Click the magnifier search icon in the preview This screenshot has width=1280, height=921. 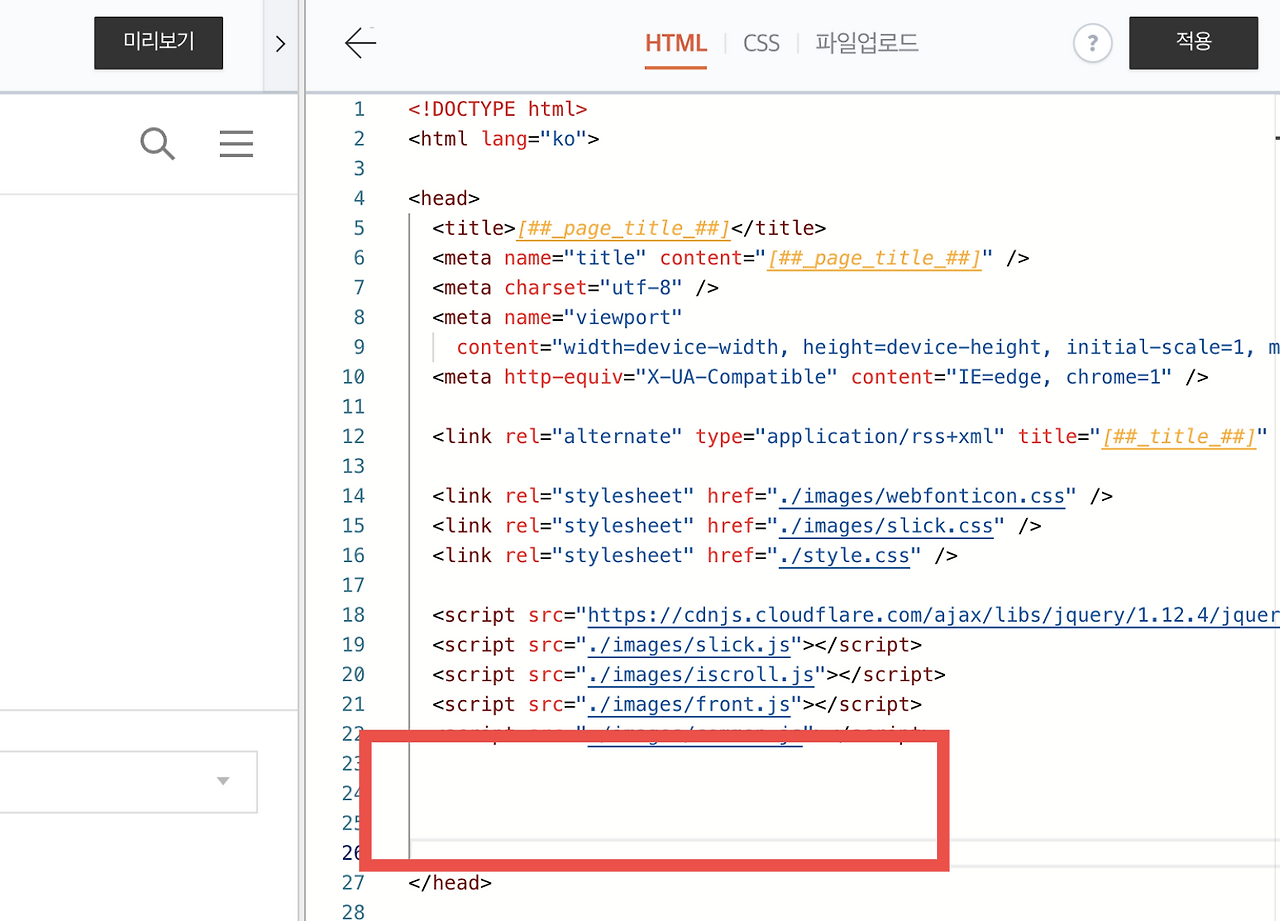(158, 145)
